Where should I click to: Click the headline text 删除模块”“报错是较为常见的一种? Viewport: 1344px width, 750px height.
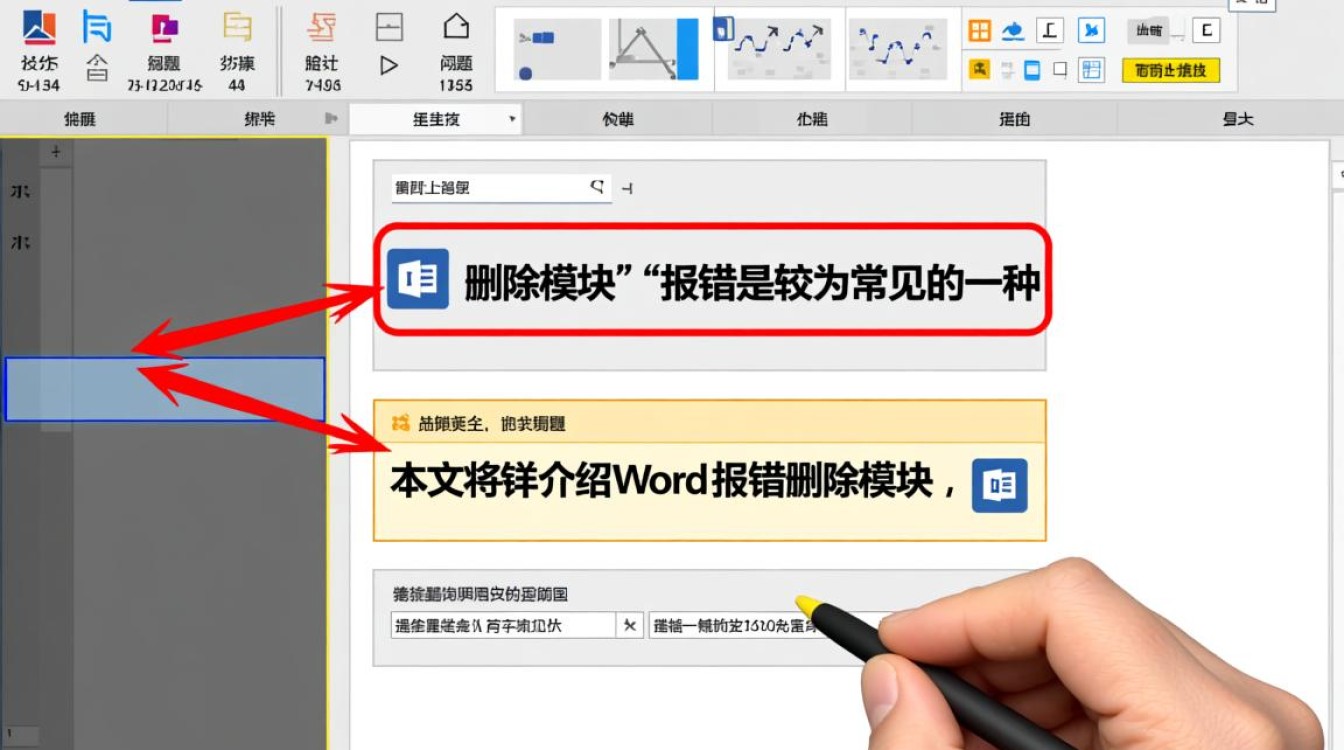pos(753,284)
